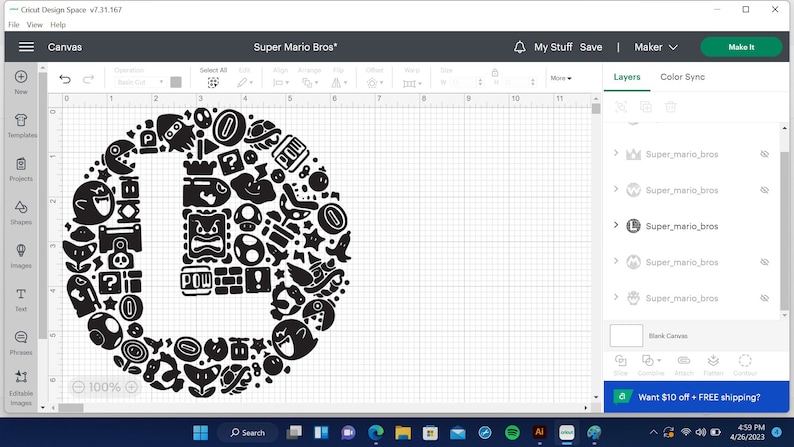Show the bottom Super_mario_bros layer
The height and width of the screenshot is (447, 794).
pos(765,298)
